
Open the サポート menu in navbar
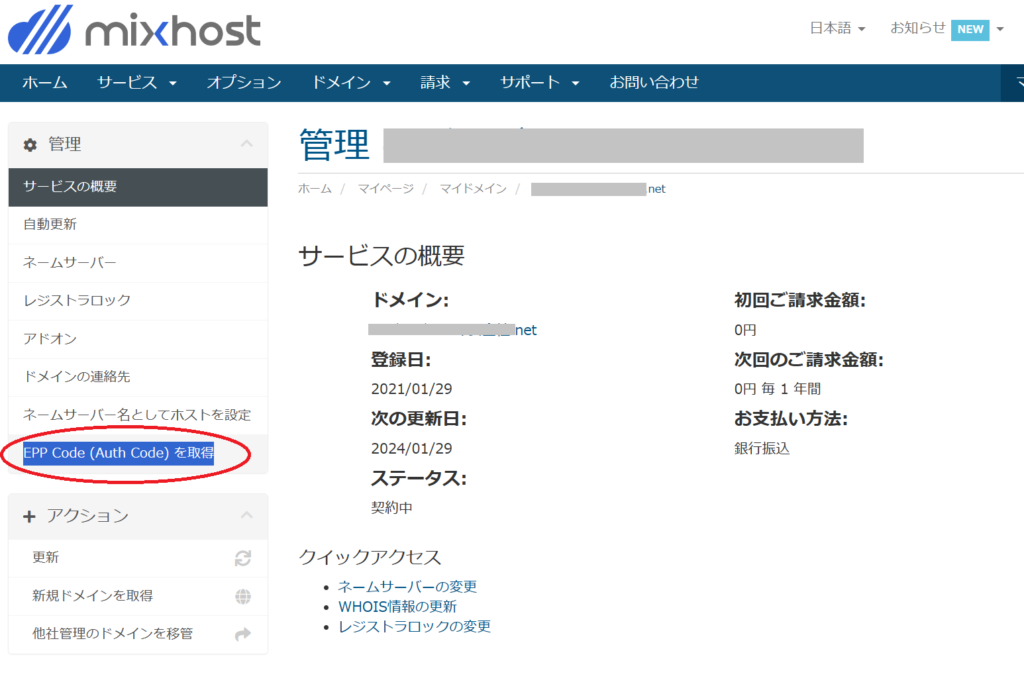click(x=540, y=83)
